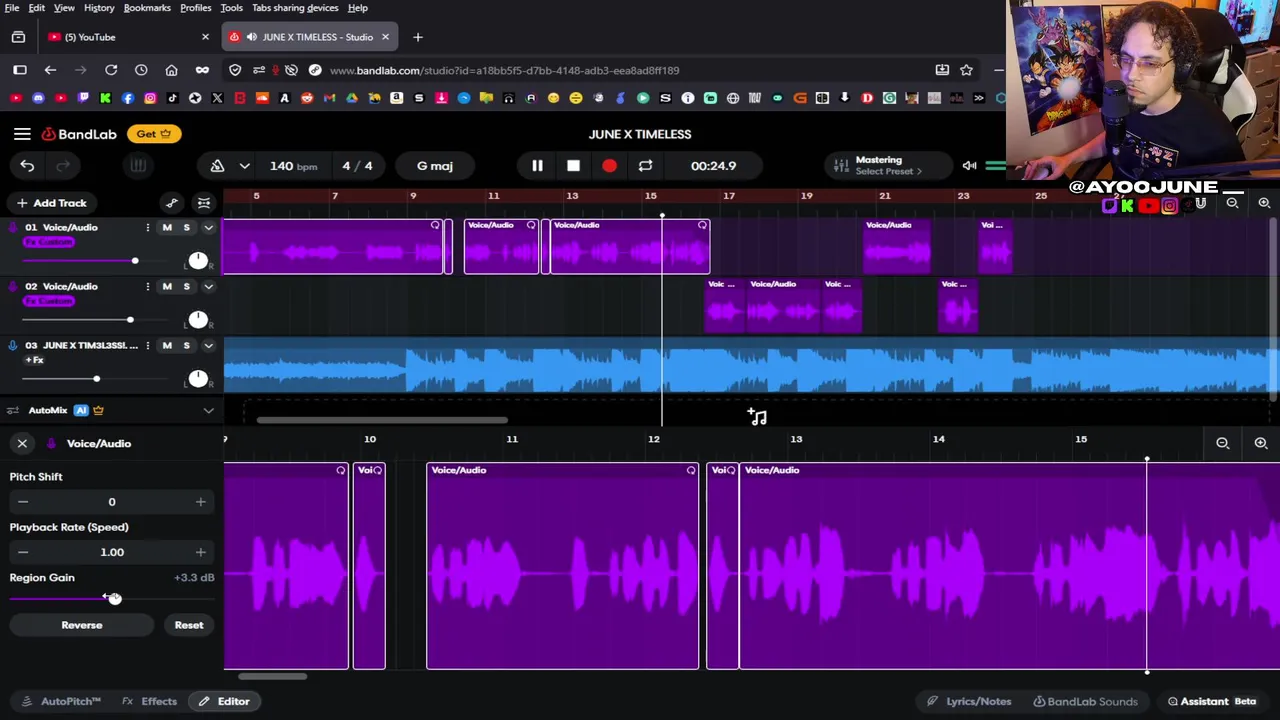This screenshot has width=1280, height=720.
Task: Open the 4 / 4 time signature selector
Action: point(357,166)
